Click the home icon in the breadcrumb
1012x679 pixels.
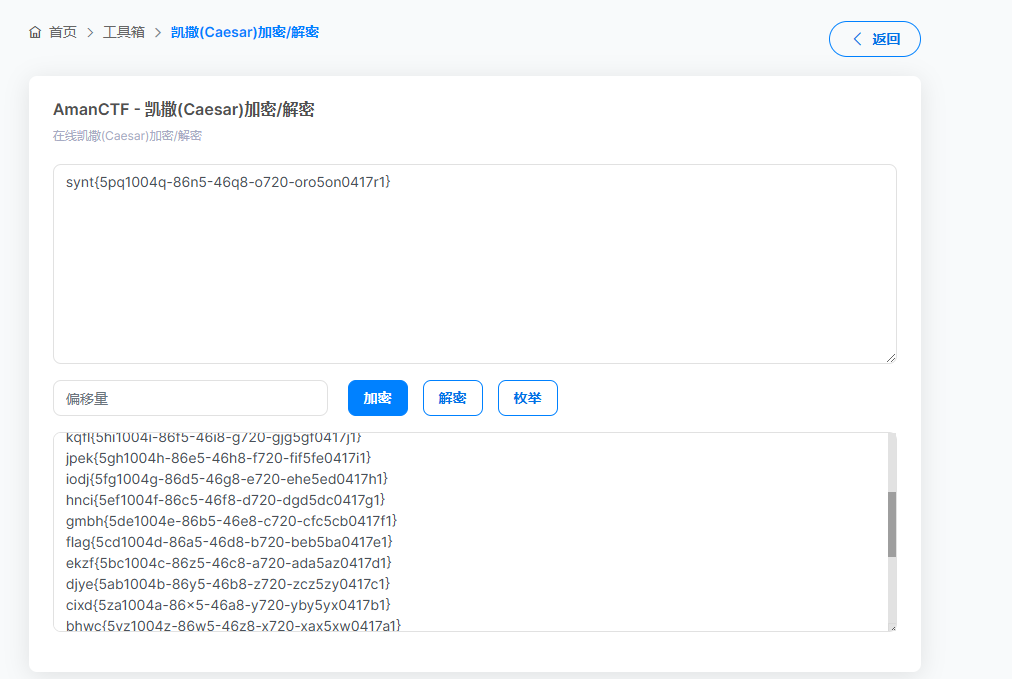[36, 32]
